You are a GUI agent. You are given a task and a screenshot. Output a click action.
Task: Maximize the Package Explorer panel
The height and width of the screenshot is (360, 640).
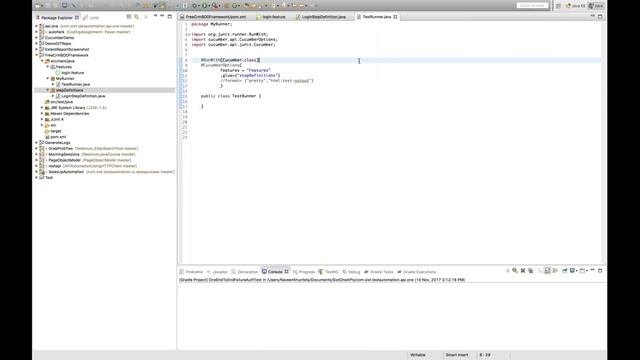169,16
